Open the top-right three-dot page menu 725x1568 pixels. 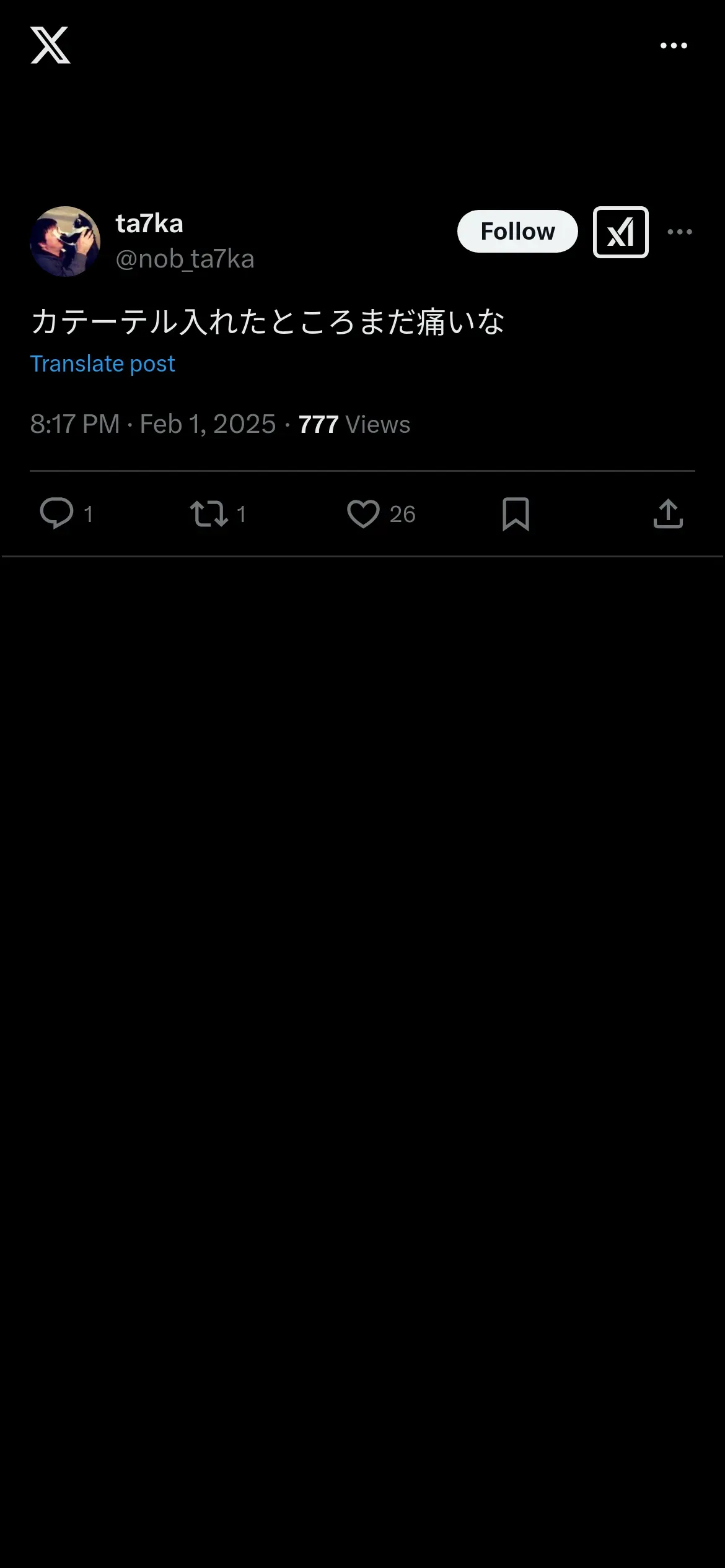coord(674,46)
